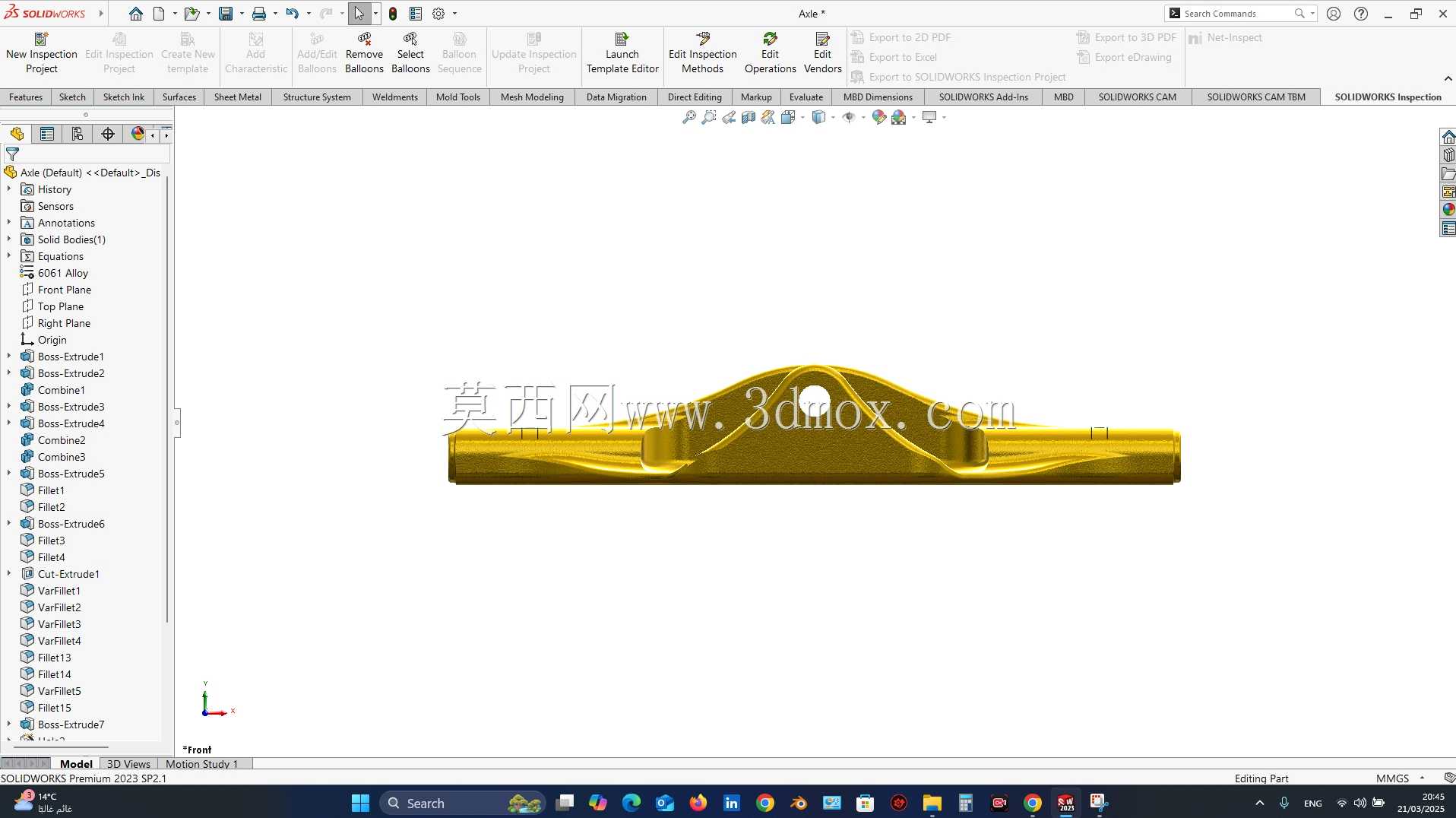Open ConfigurationManager tab icon
This screenshot has height=818, width=1456.
[x=78, y=134]
